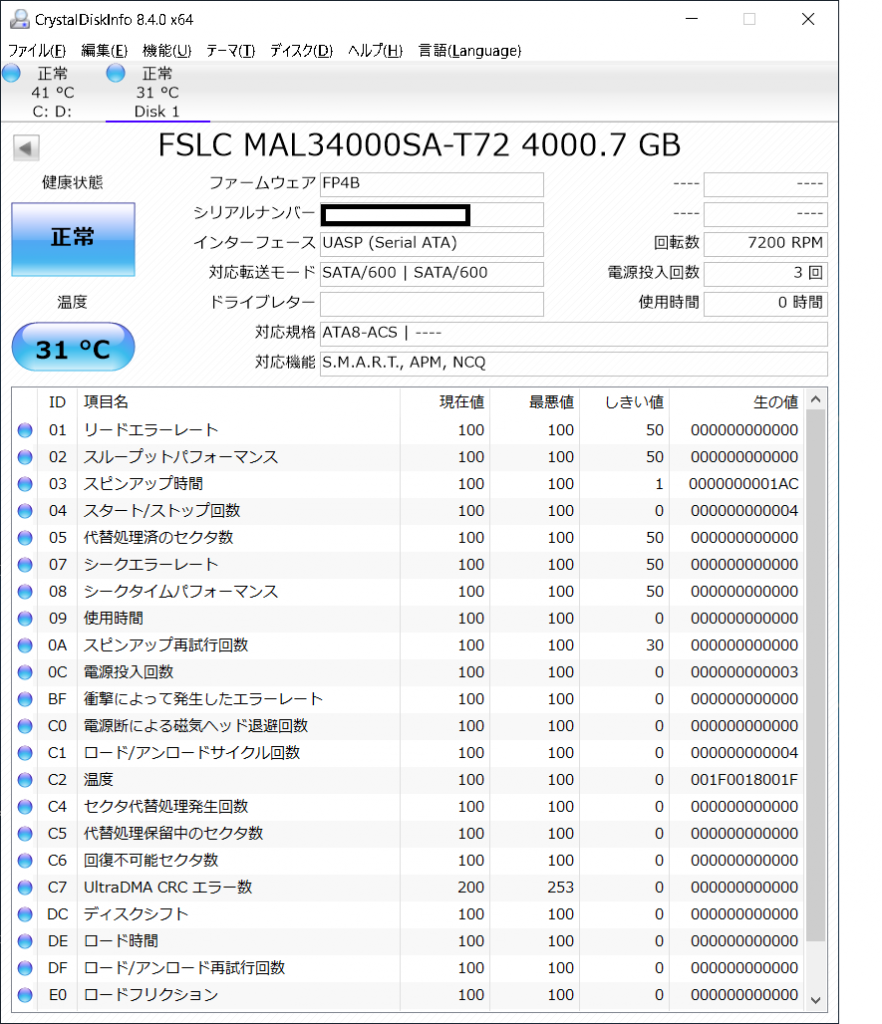Click status orb for ID 0A スピンアップ再試行回数

25,645
